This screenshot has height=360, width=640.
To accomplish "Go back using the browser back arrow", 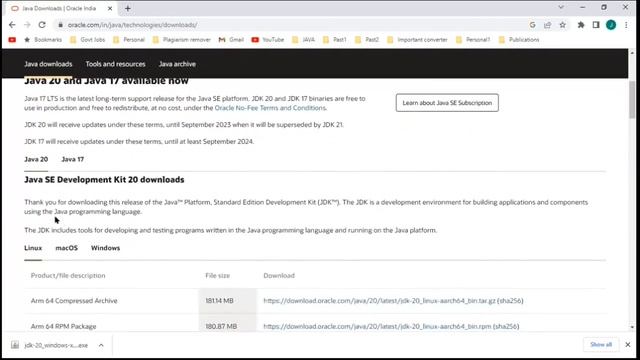I will point(12,25).
